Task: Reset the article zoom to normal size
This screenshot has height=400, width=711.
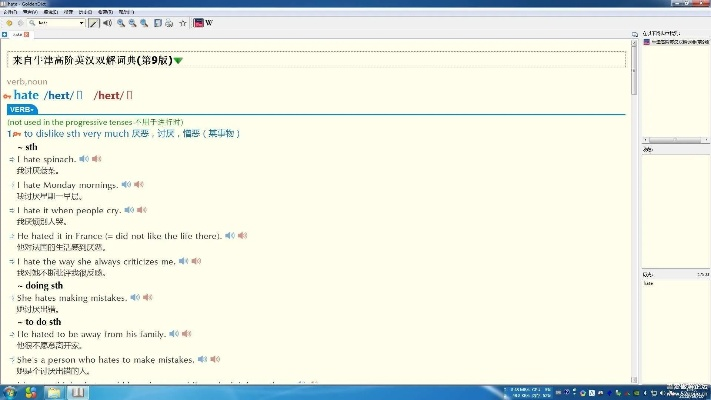Action: [144, 23]
